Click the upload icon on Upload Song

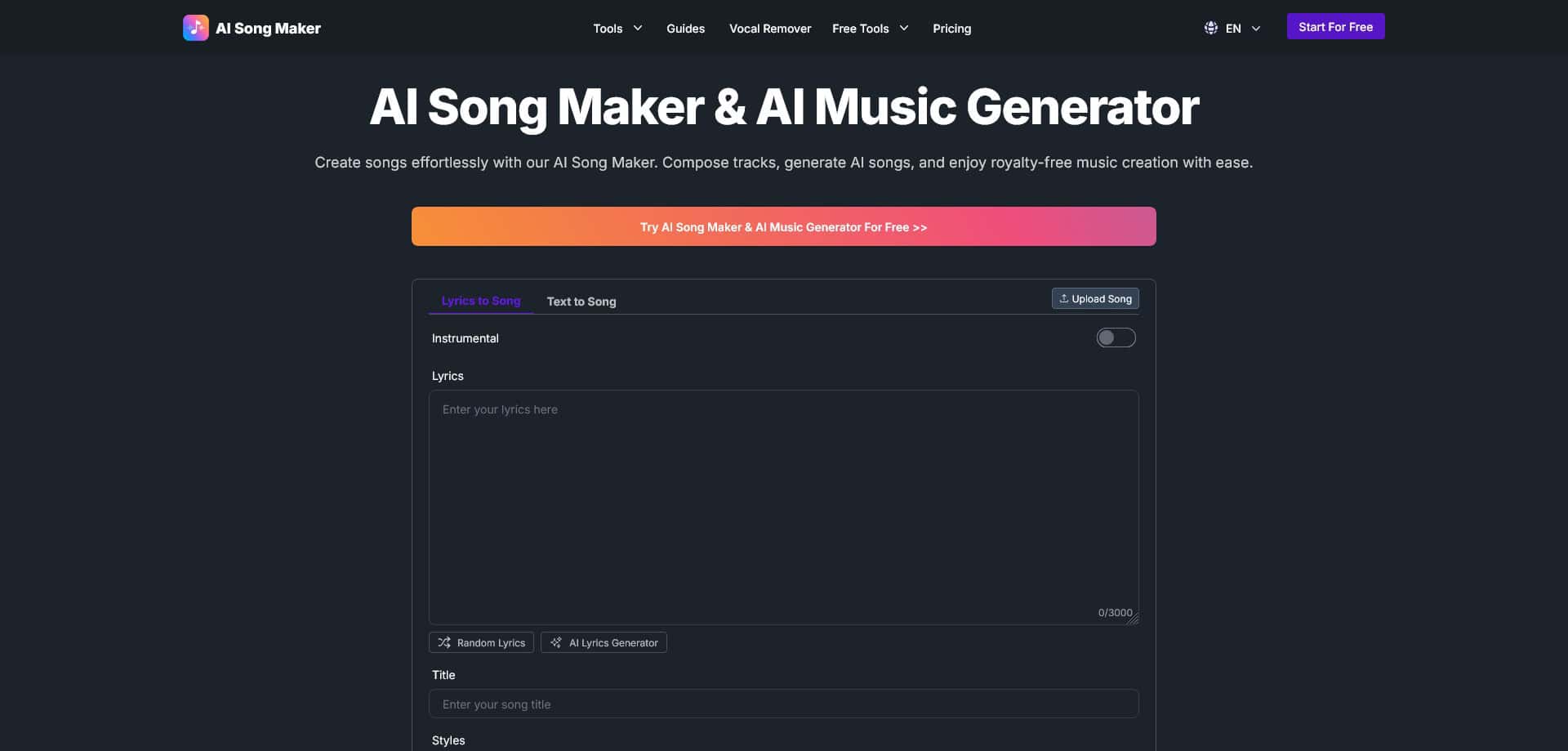click(1064, 297)
